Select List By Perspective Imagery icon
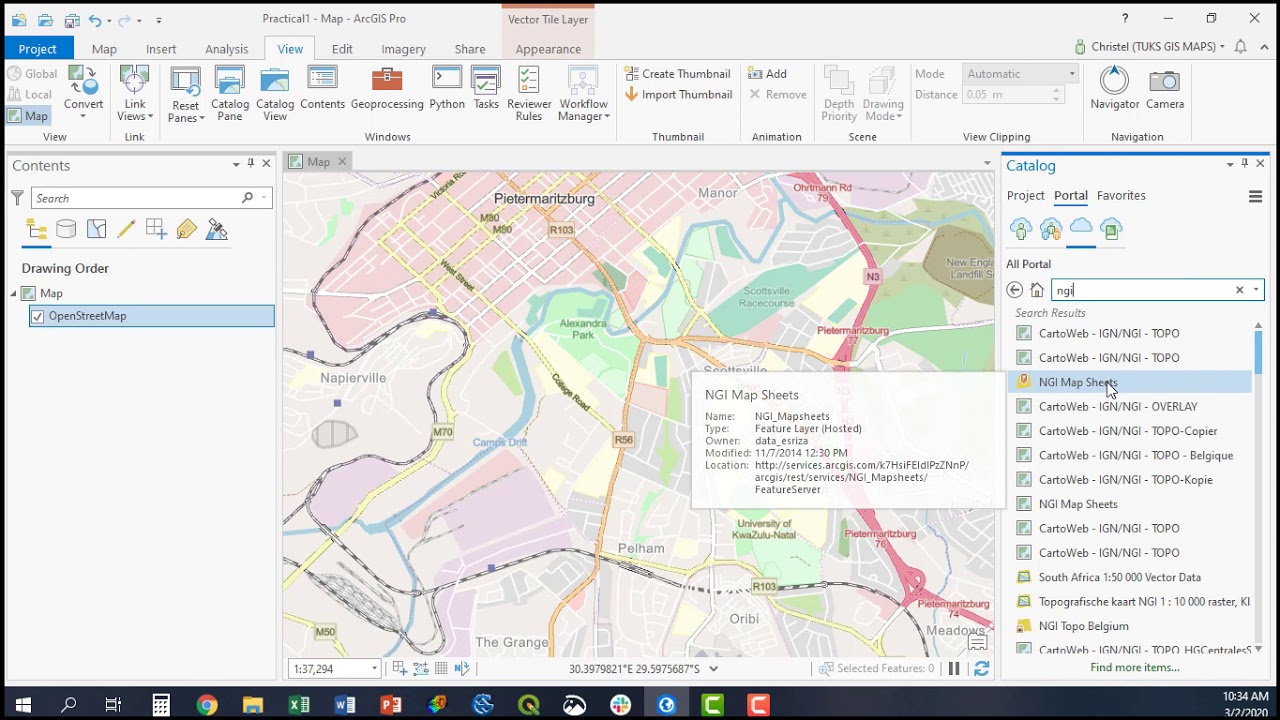Image resolution: width=1280 pixels, height=720 pixels. click(216, 230)
